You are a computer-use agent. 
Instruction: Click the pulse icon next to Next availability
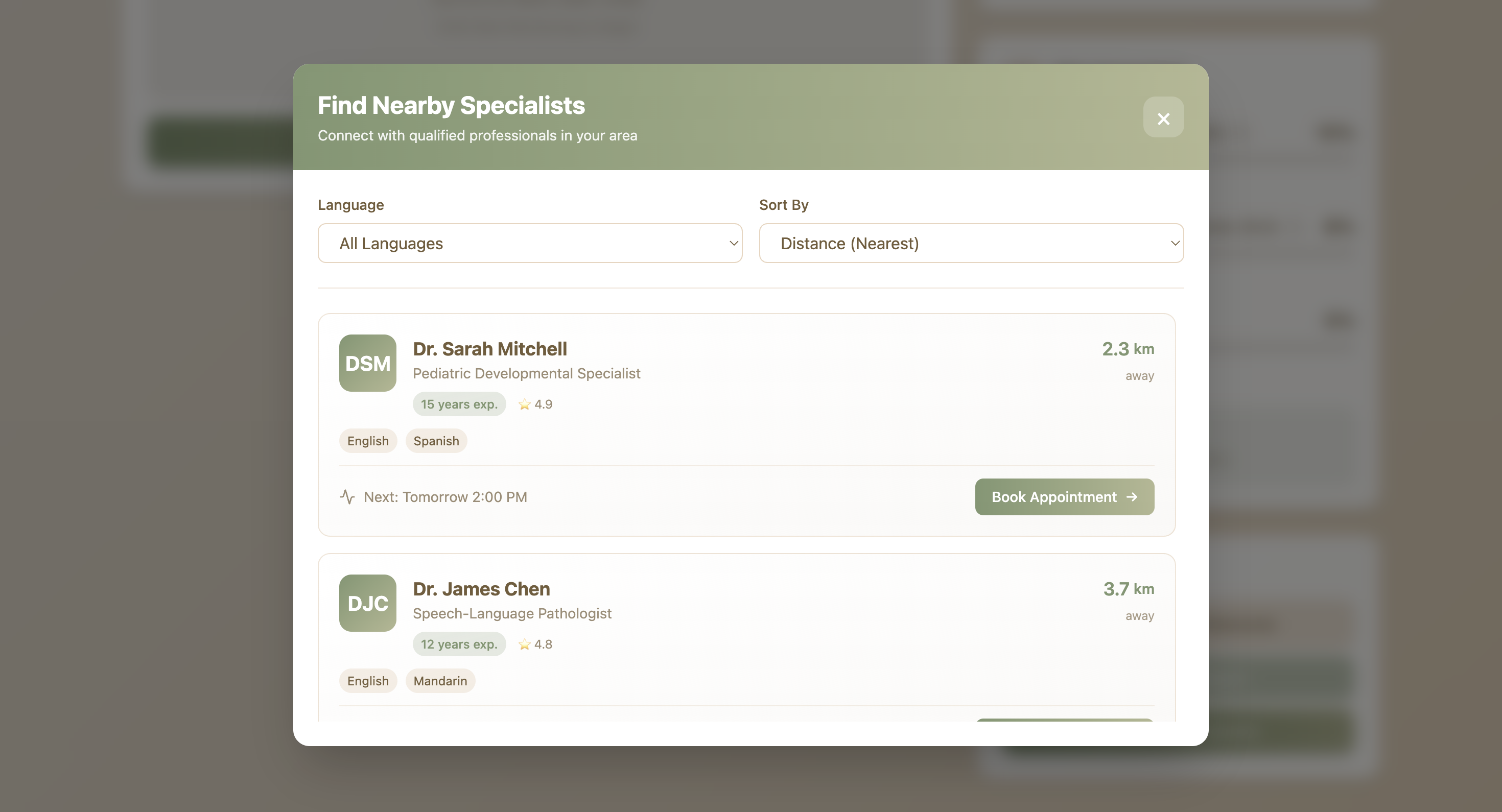click(347, 497)
